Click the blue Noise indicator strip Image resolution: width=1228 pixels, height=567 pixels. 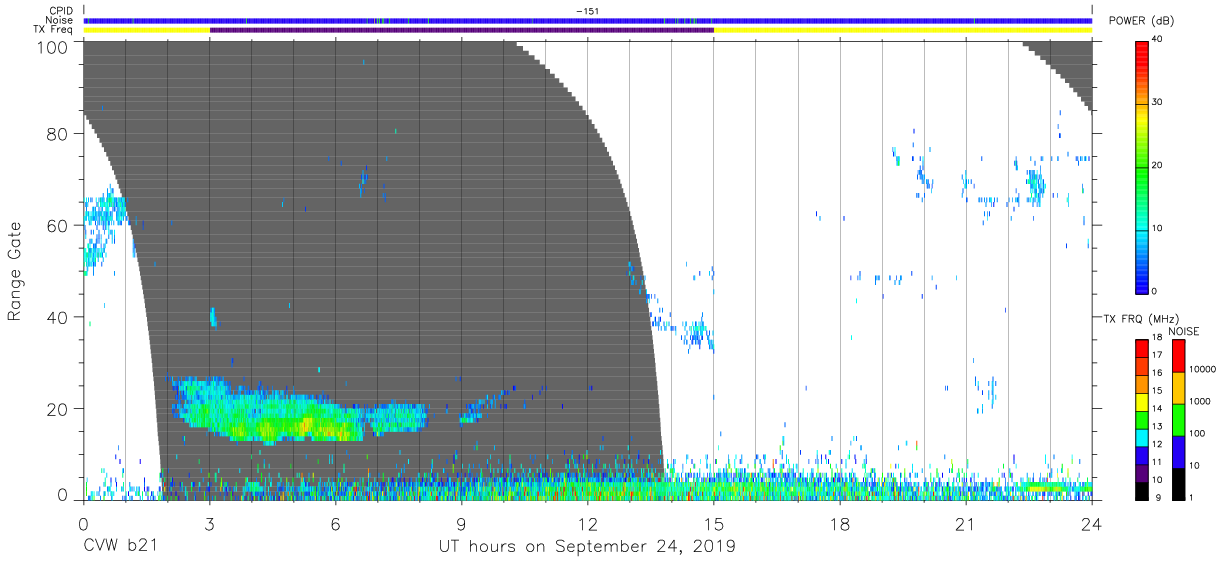pos(588,20)
